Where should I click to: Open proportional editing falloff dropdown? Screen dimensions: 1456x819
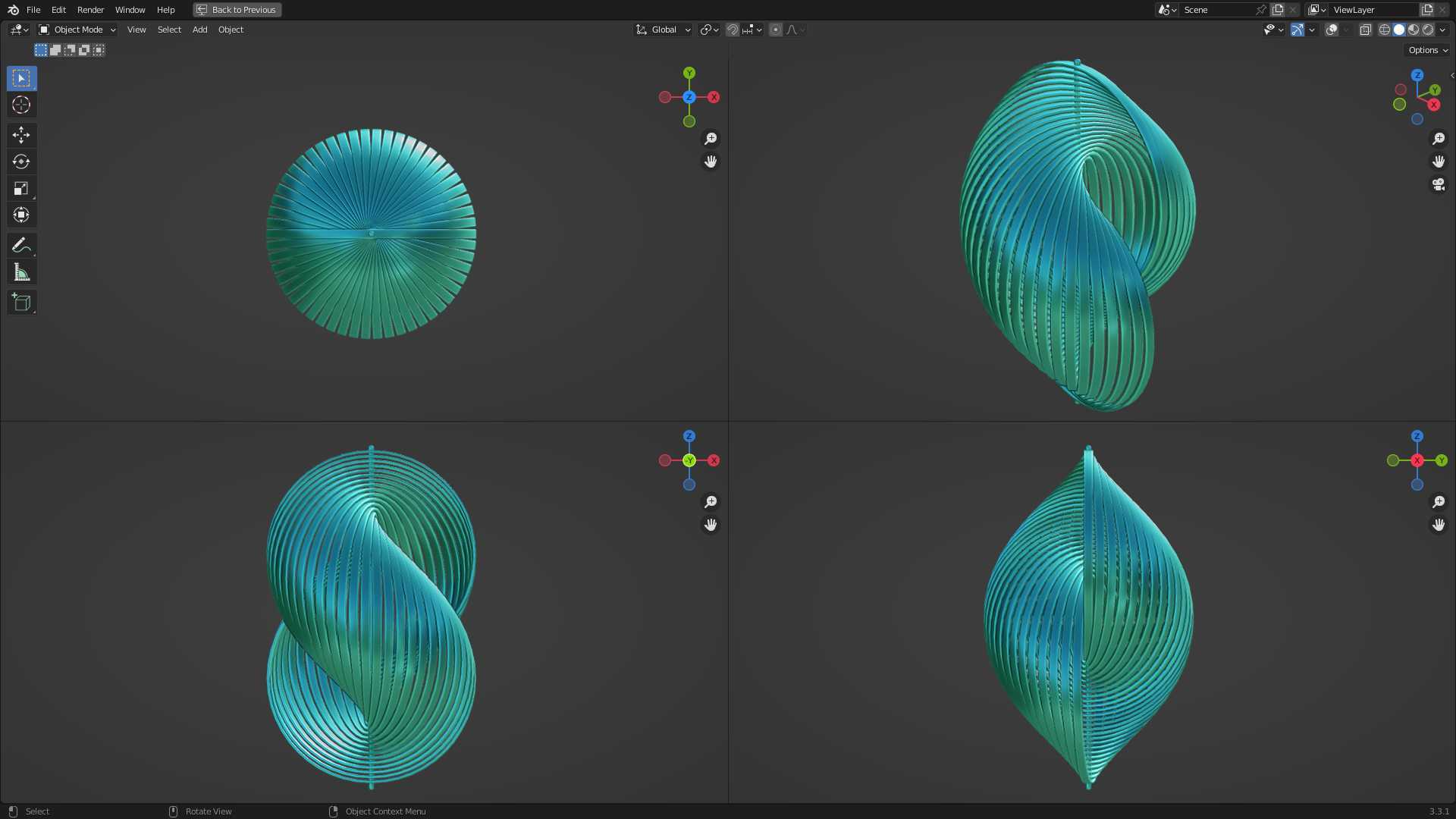click(x=795, y=30)
